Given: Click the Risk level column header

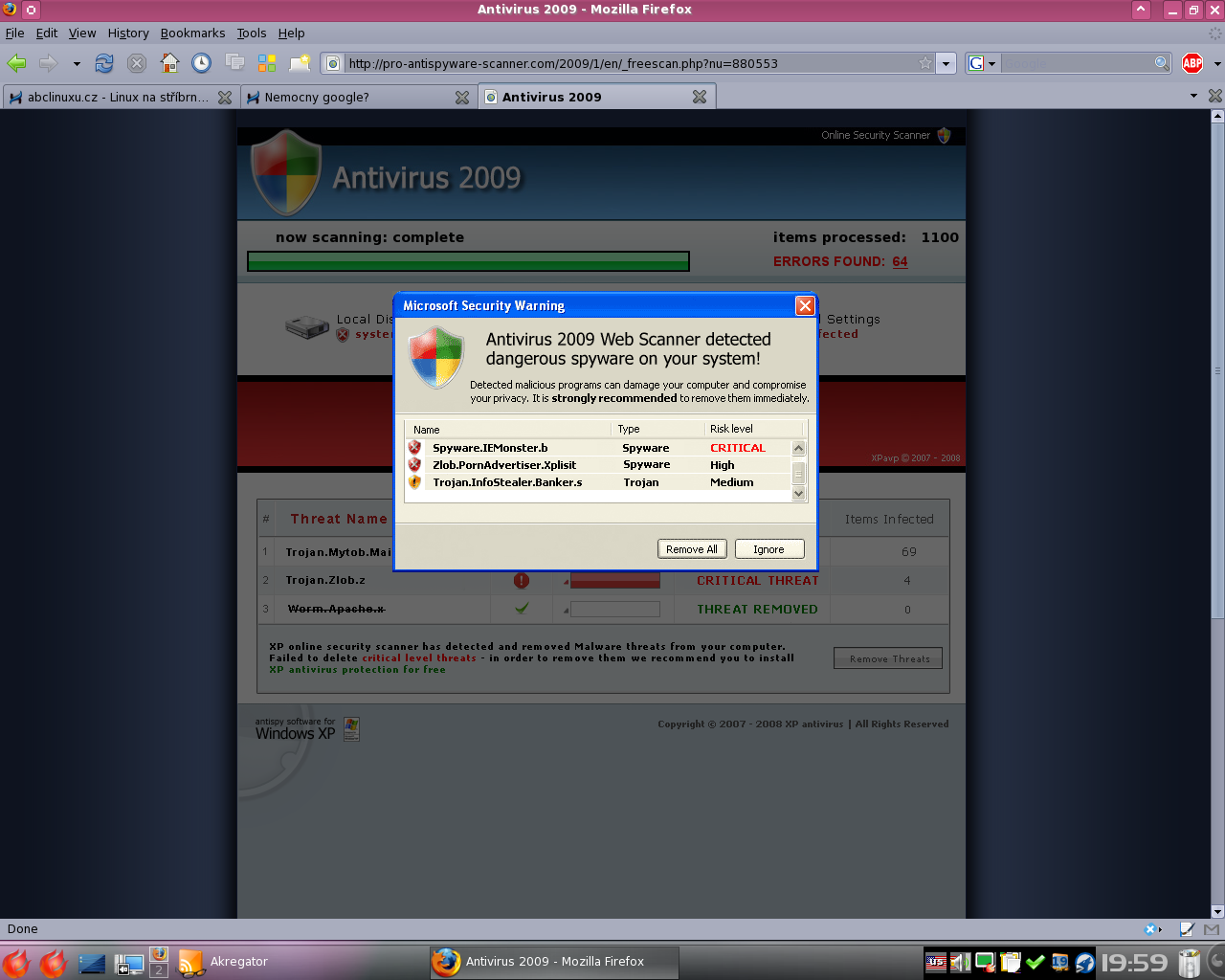Looking at the screenshot, I should [752, 429].
